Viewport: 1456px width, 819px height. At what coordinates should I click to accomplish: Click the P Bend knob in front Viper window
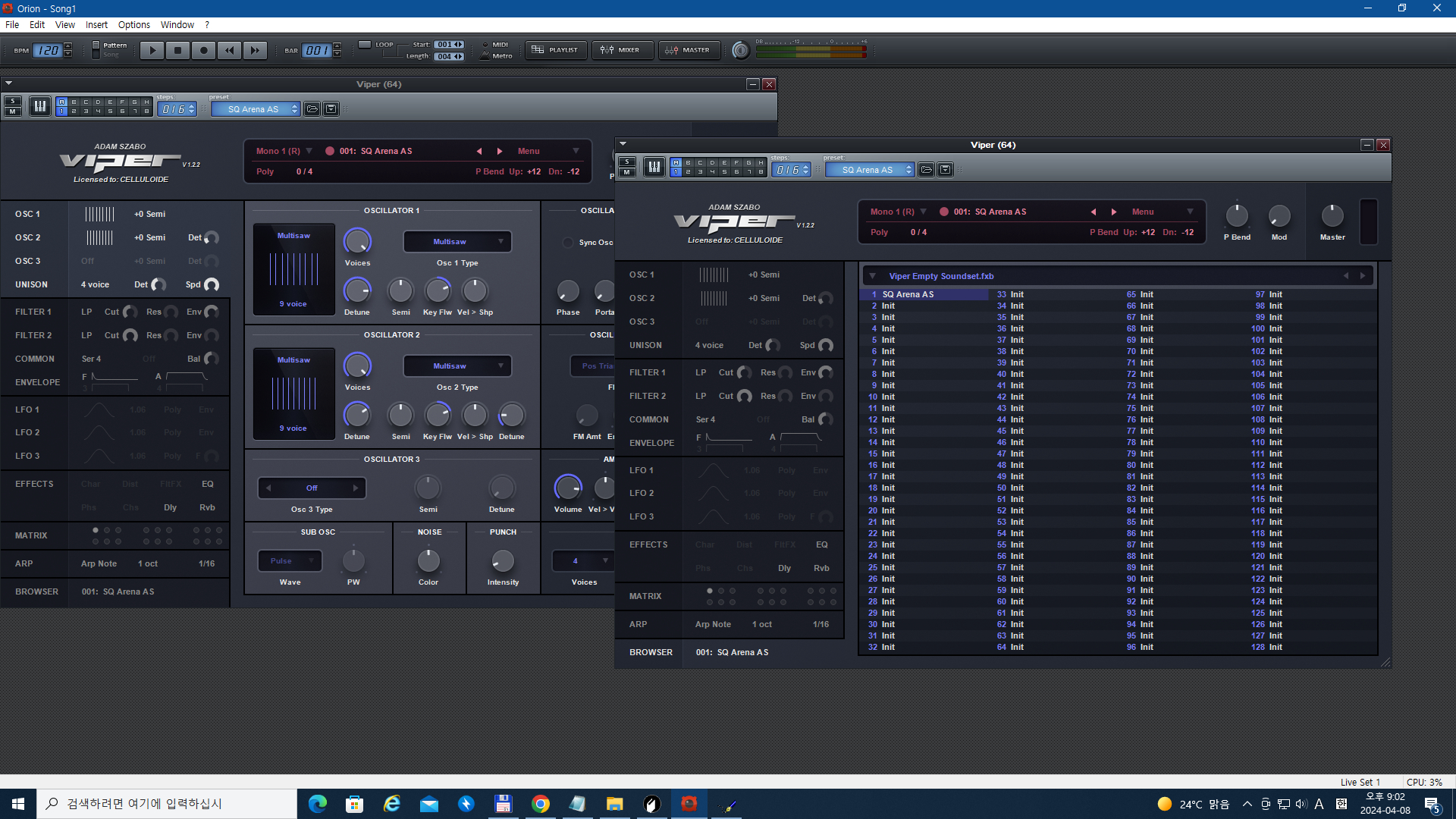pyautogui.click(x=1237, y=216)
